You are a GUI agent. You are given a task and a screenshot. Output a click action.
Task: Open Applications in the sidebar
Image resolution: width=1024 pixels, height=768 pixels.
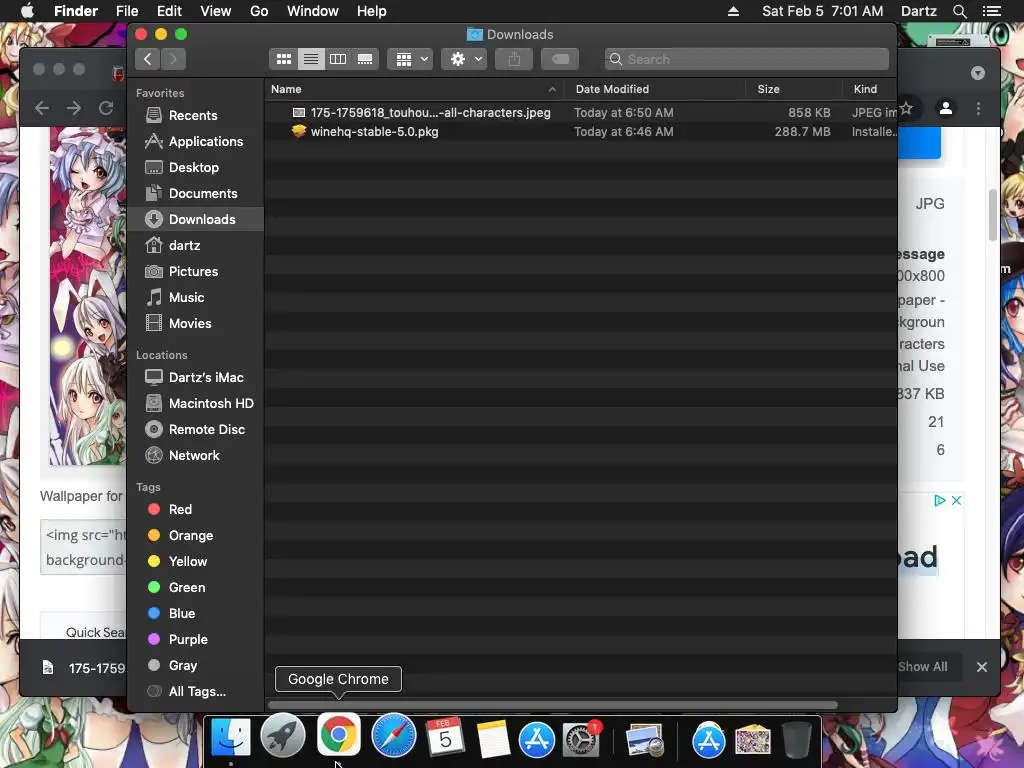(x=196, y=142)
